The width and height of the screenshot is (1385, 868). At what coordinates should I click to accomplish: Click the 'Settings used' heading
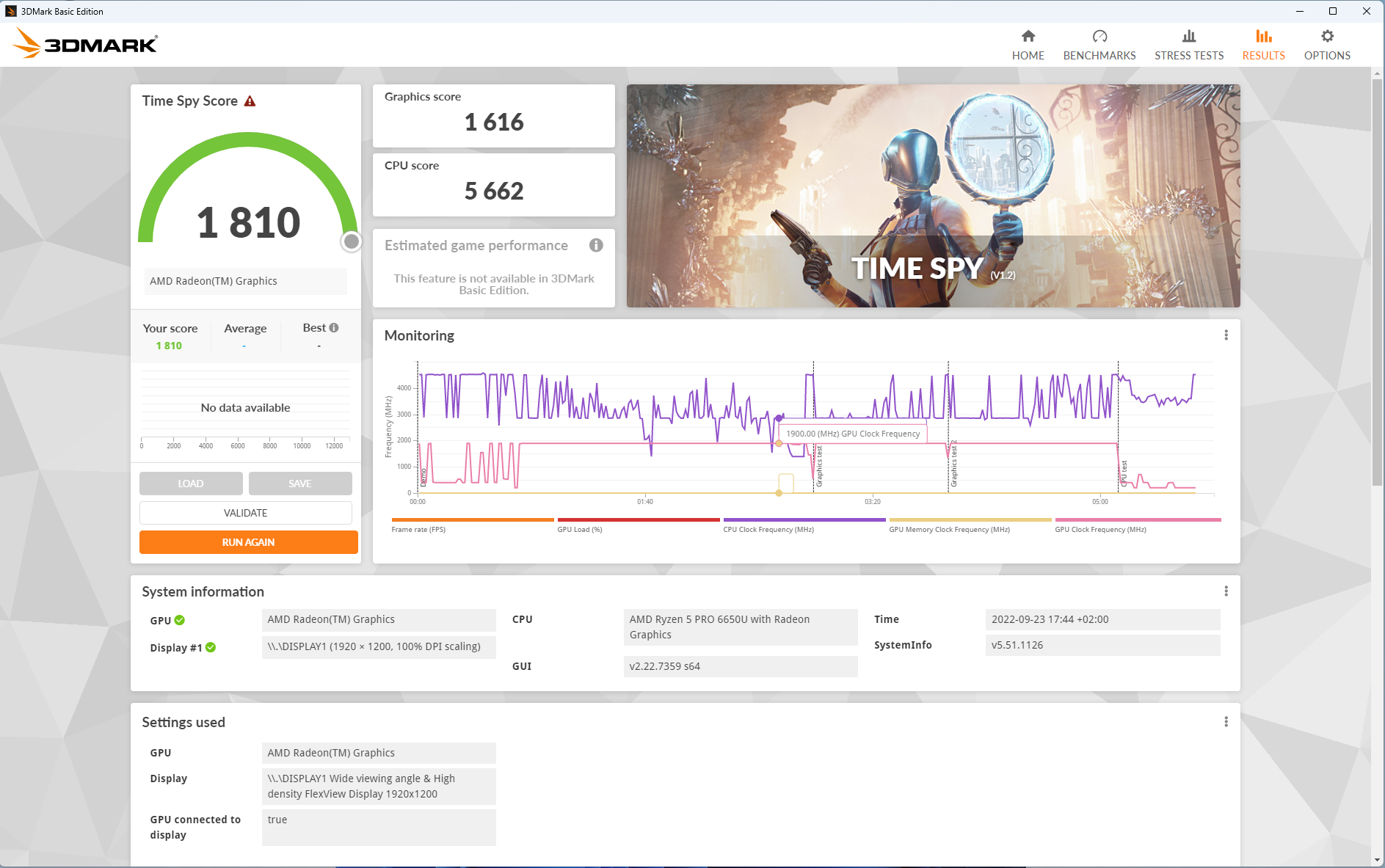click(x=183, y=722)
